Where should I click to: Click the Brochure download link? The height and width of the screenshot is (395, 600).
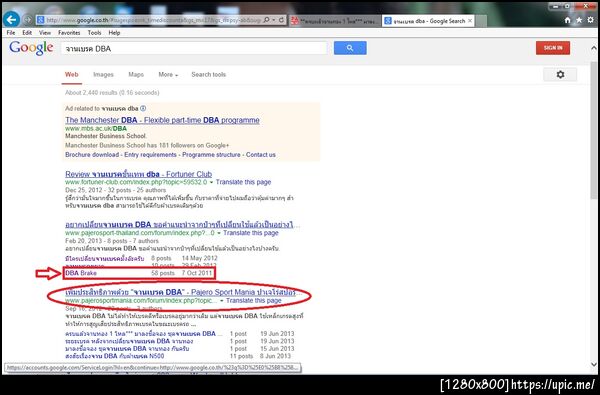[92, 155]
